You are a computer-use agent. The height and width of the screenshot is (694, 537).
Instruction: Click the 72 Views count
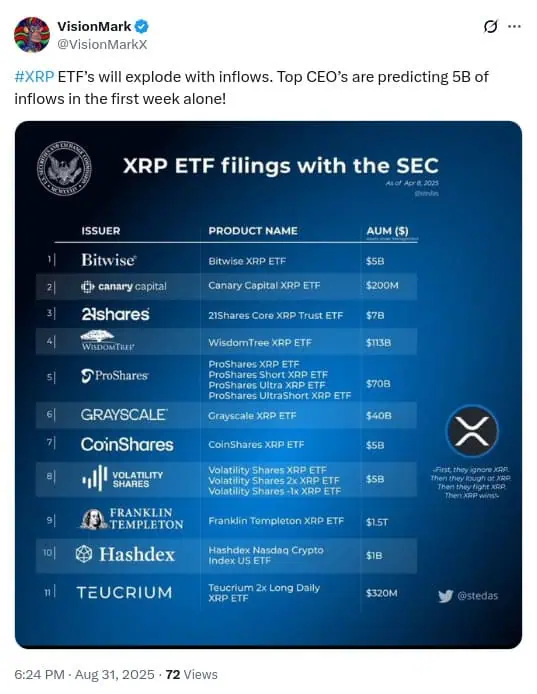click(192, 675)
